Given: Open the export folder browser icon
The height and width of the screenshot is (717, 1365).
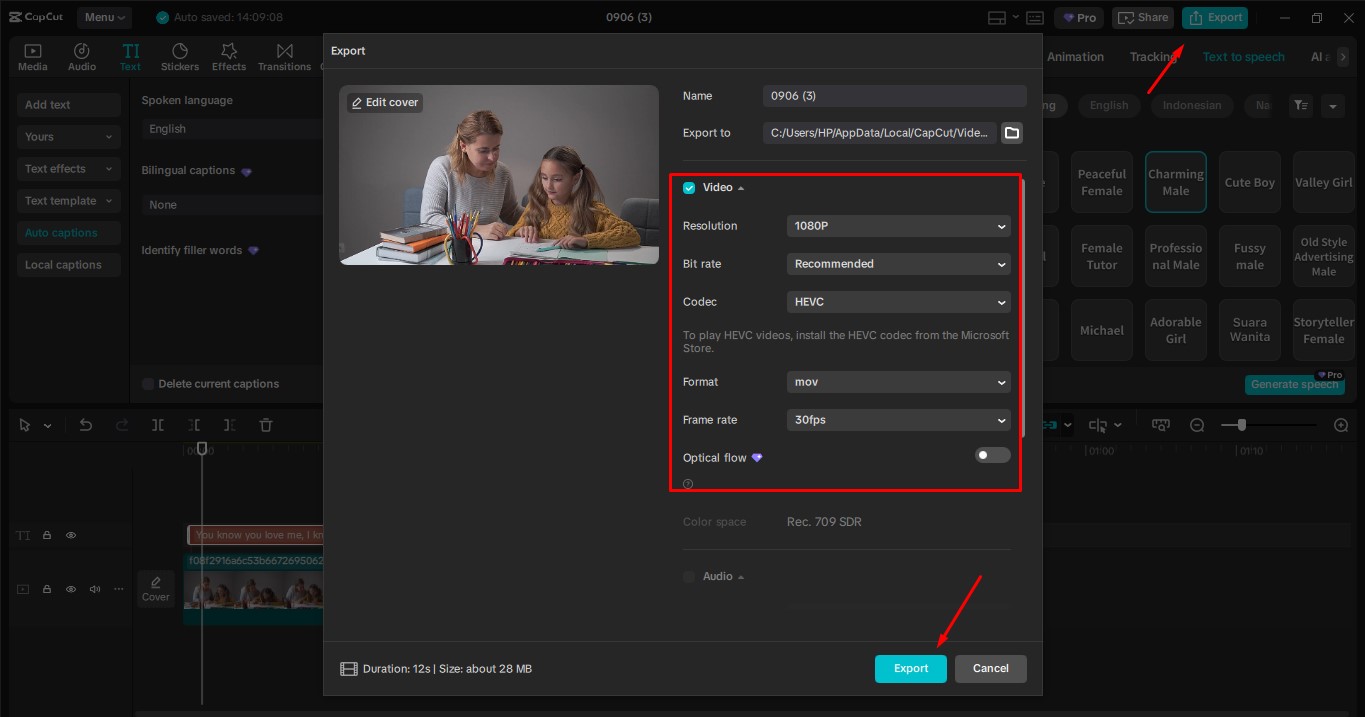Looking at the screenshot, I should (1011, 131).
